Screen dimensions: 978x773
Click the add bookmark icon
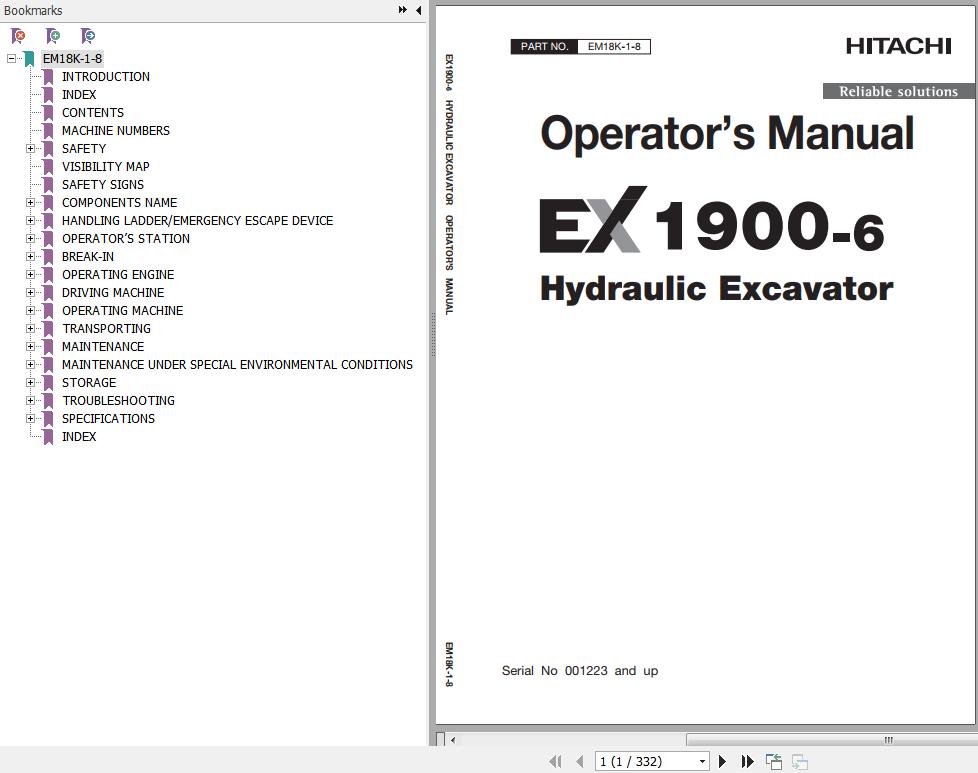click(53, 36)
